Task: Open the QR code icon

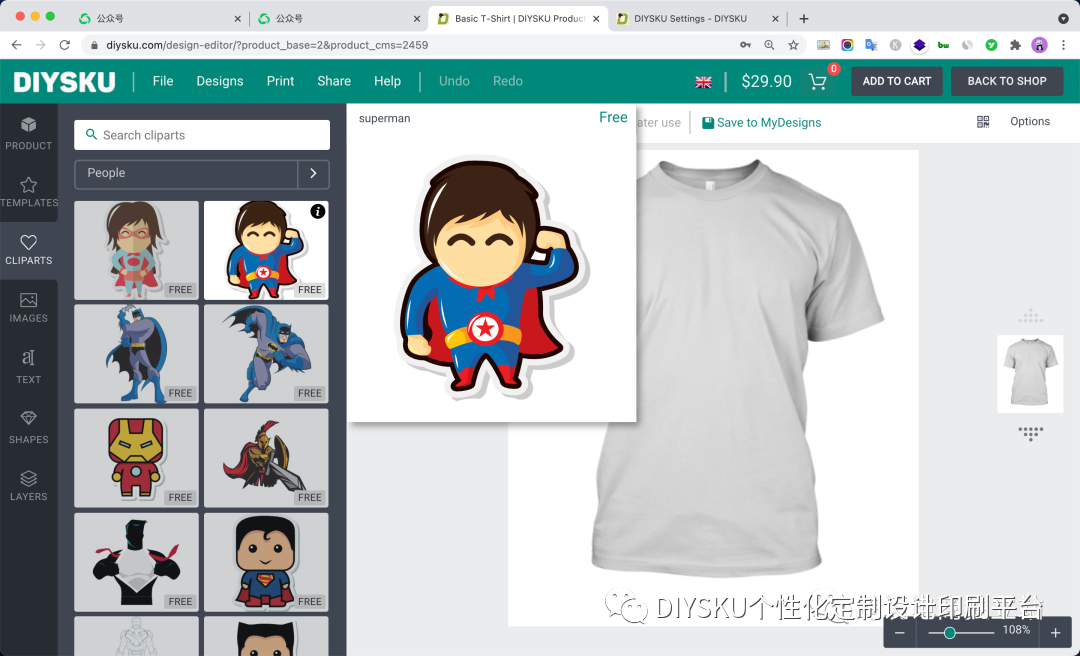Action: tap(983, 122)
